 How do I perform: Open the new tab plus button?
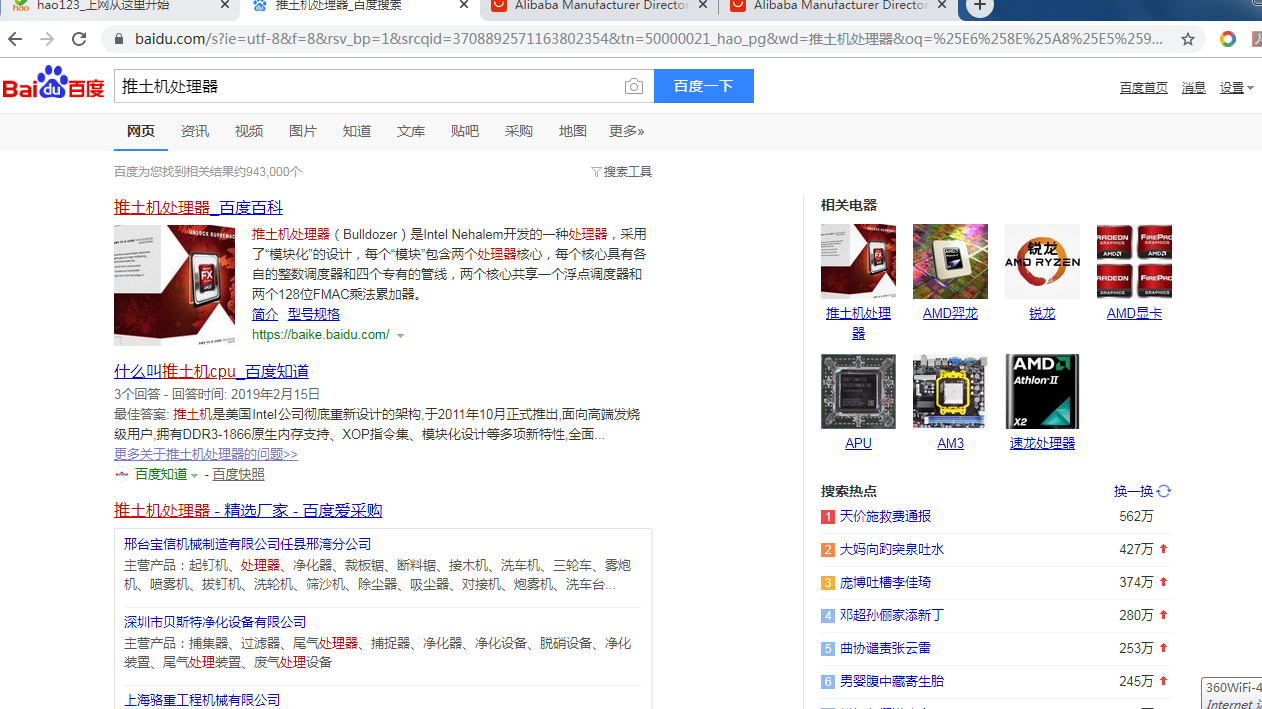980,6
